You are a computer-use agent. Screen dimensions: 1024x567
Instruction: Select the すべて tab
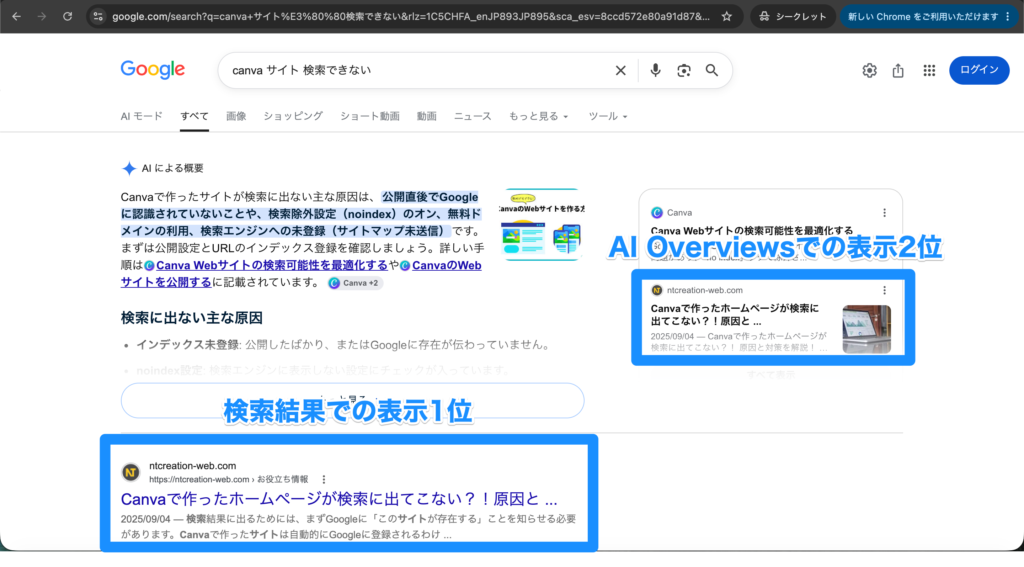[194, 116]
